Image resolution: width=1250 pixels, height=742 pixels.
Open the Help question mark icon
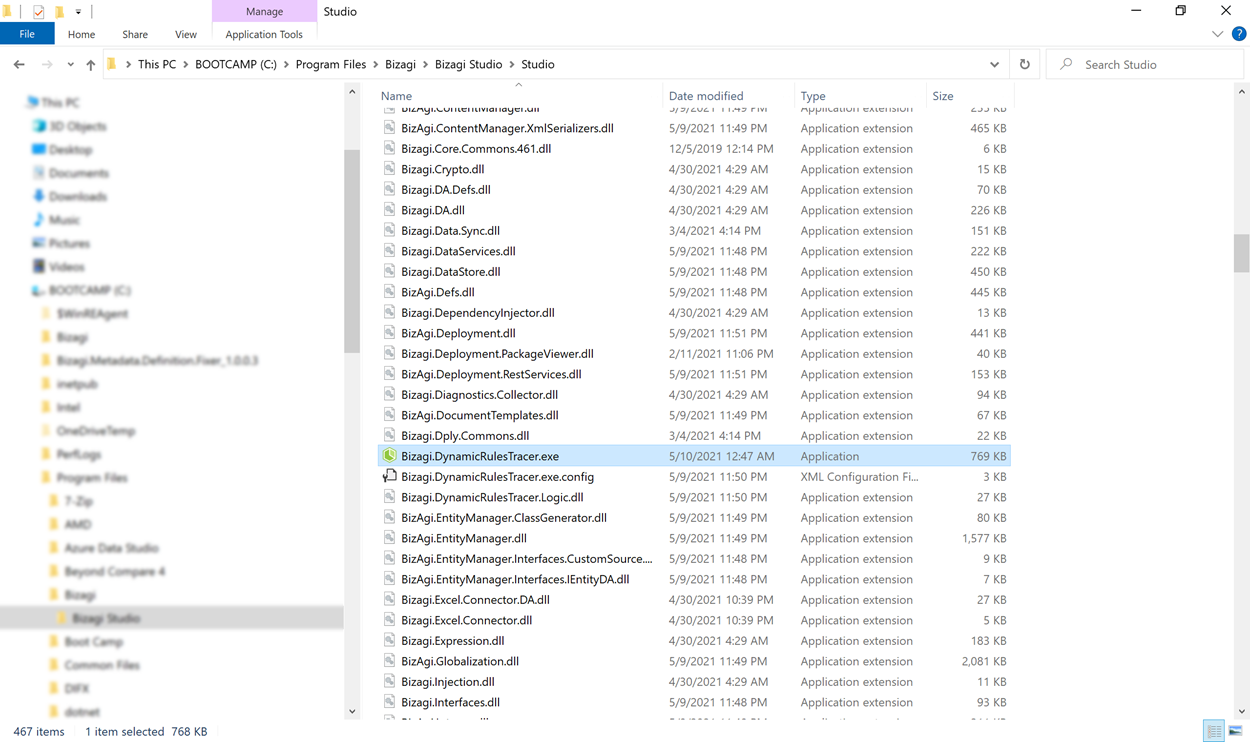(x=1239, y=34)
